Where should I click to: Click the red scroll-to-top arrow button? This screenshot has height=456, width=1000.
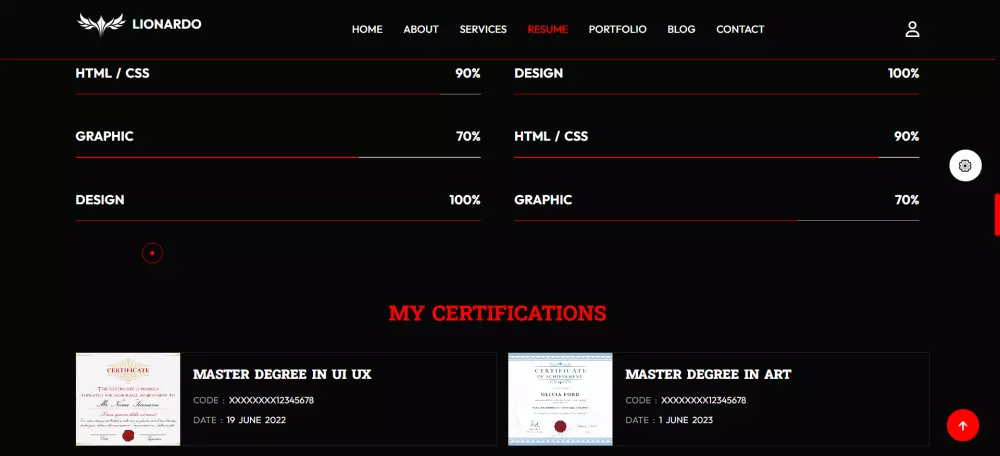point(962,425)
